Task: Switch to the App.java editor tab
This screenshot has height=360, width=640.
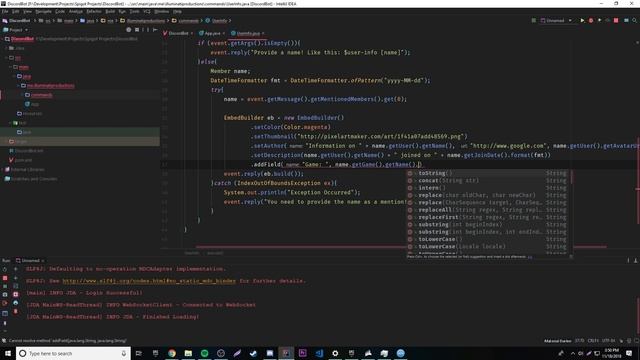Action: 212,33
